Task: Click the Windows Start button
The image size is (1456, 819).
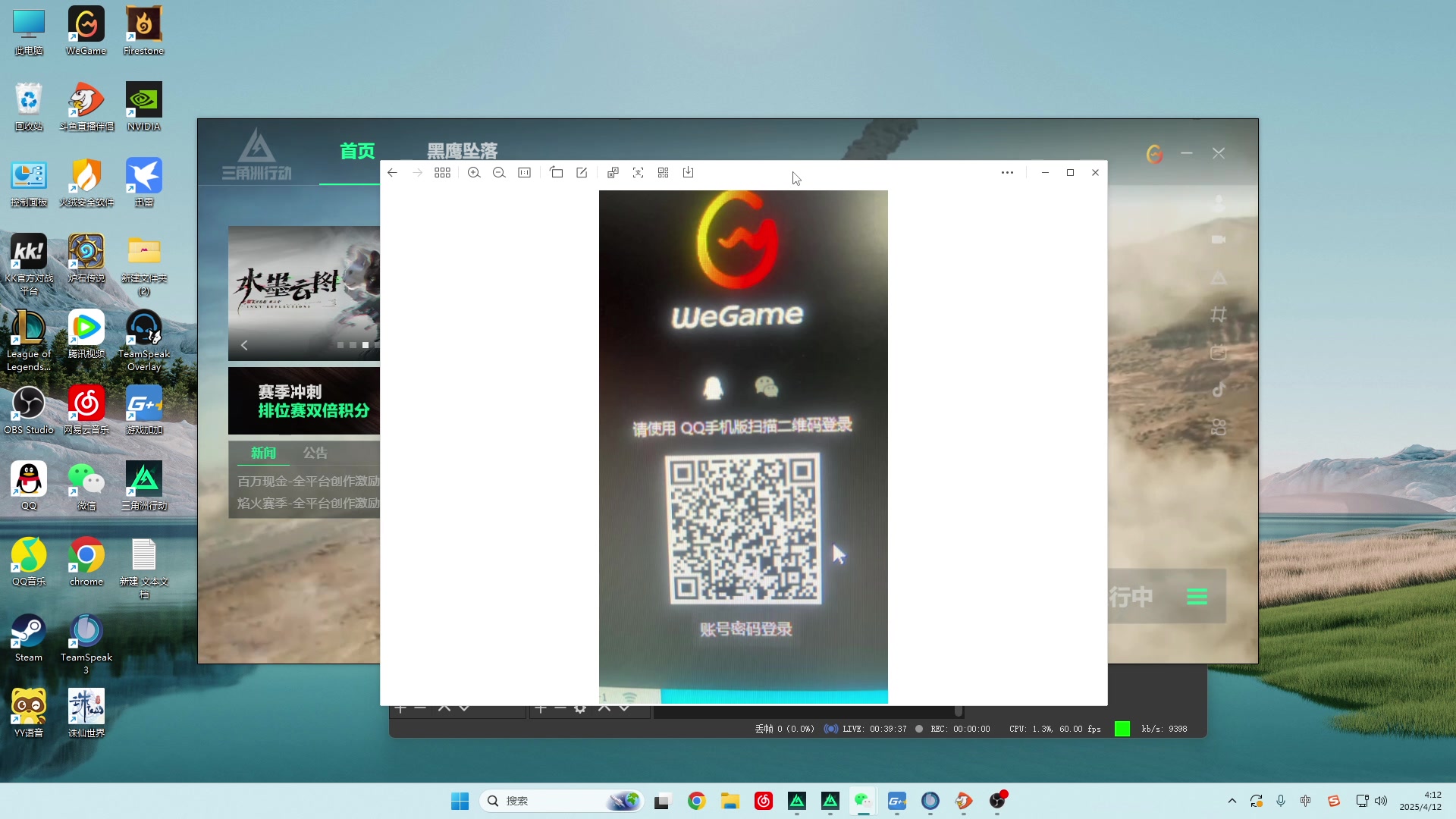Action: pos(460,801)
